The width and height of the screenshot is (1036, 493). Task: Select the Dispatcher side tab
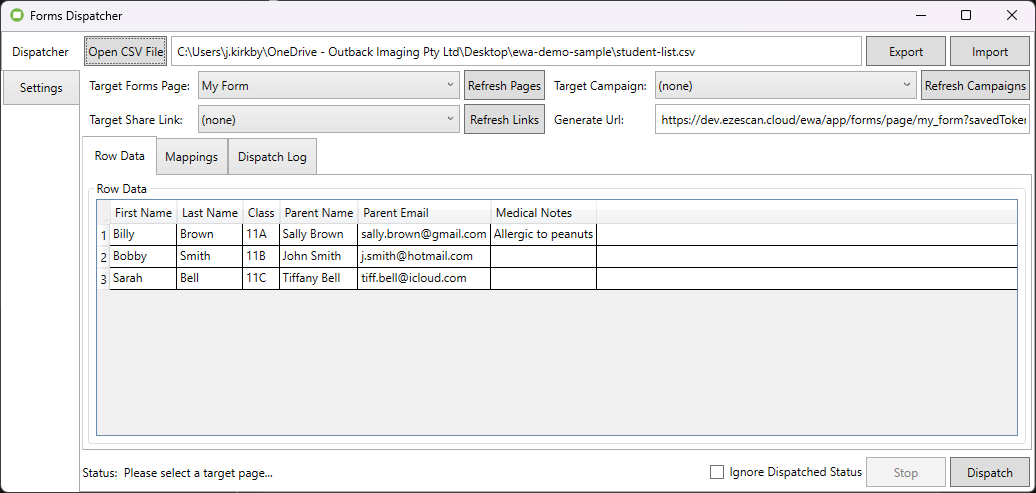tap(41, 51)
